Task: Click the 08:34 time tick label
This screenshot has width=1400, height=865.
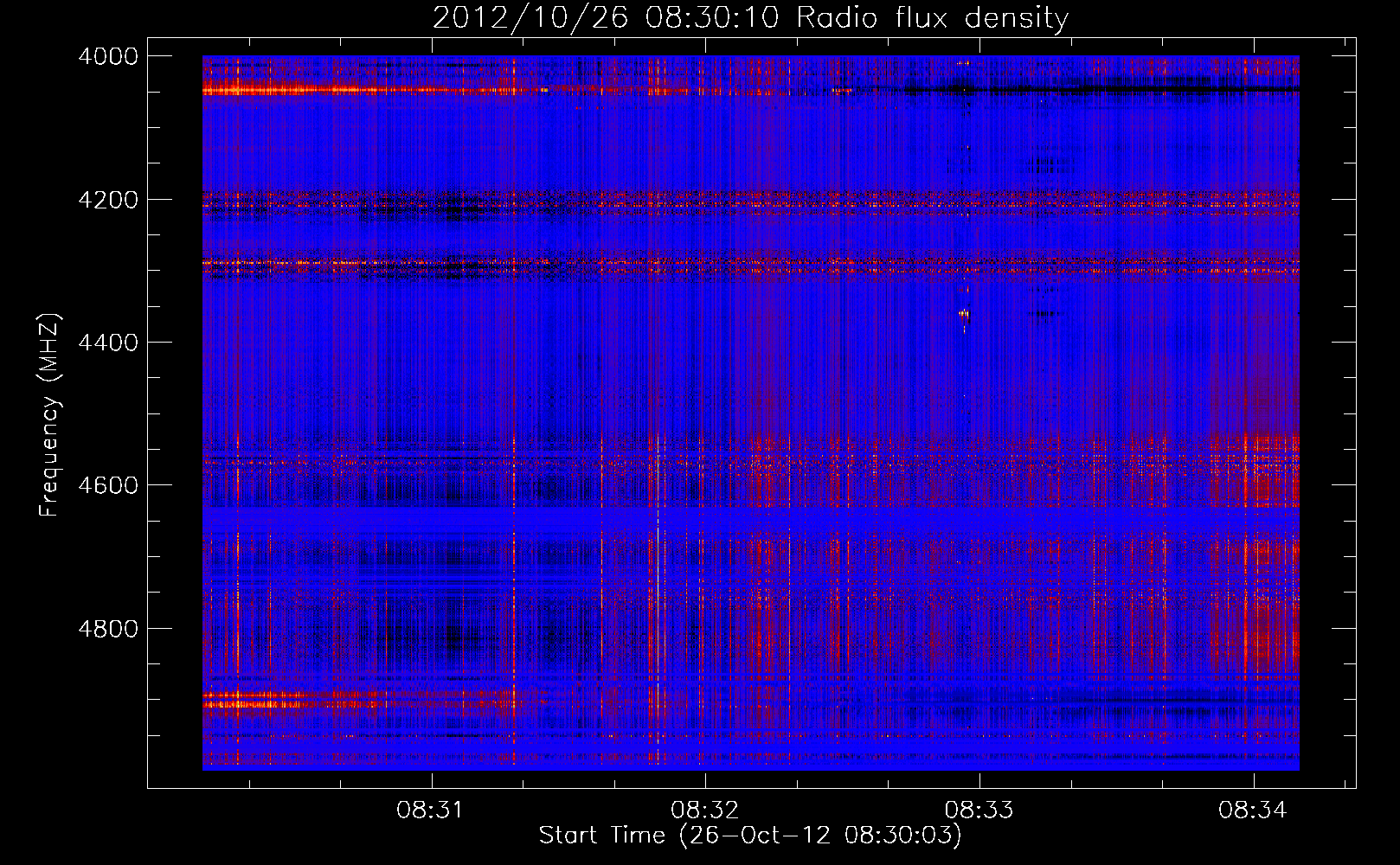Action: point(1253,811)
